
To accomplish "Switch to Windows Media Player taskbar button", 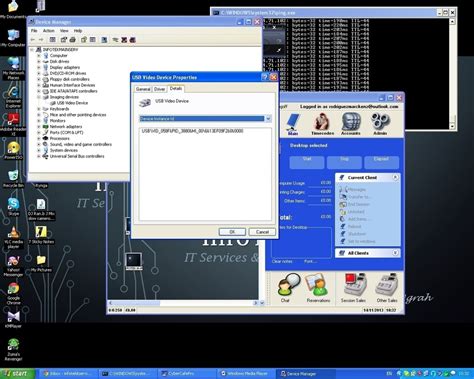I will tap(245, 374).
